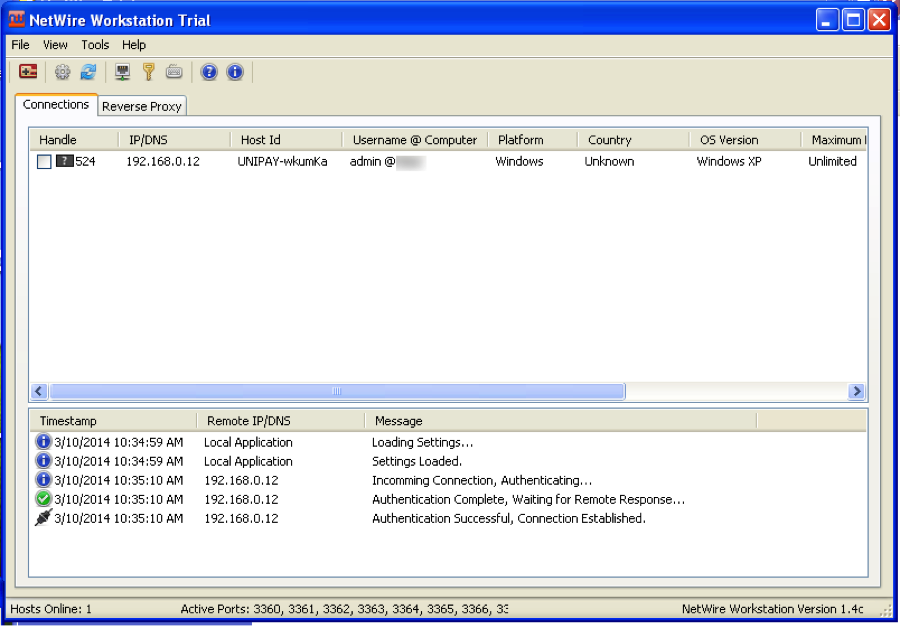Click the UNIPAY-wkumKa host id cell

(x=282, y=162)
